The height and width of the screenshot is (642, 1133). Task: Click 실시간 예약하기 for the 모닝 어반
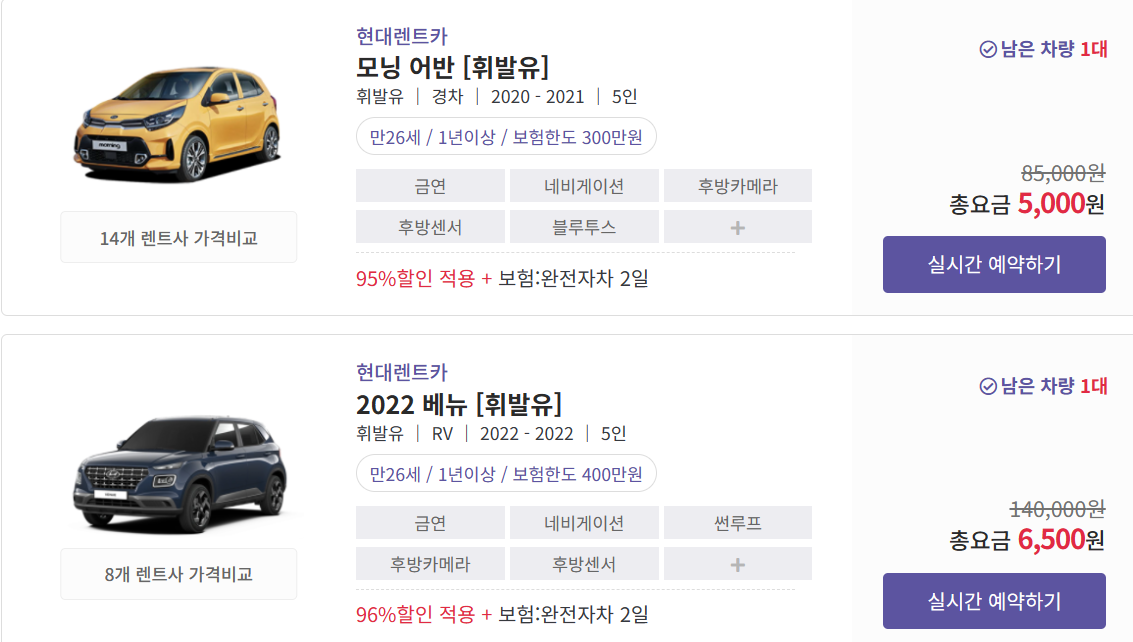pos(993,264)
